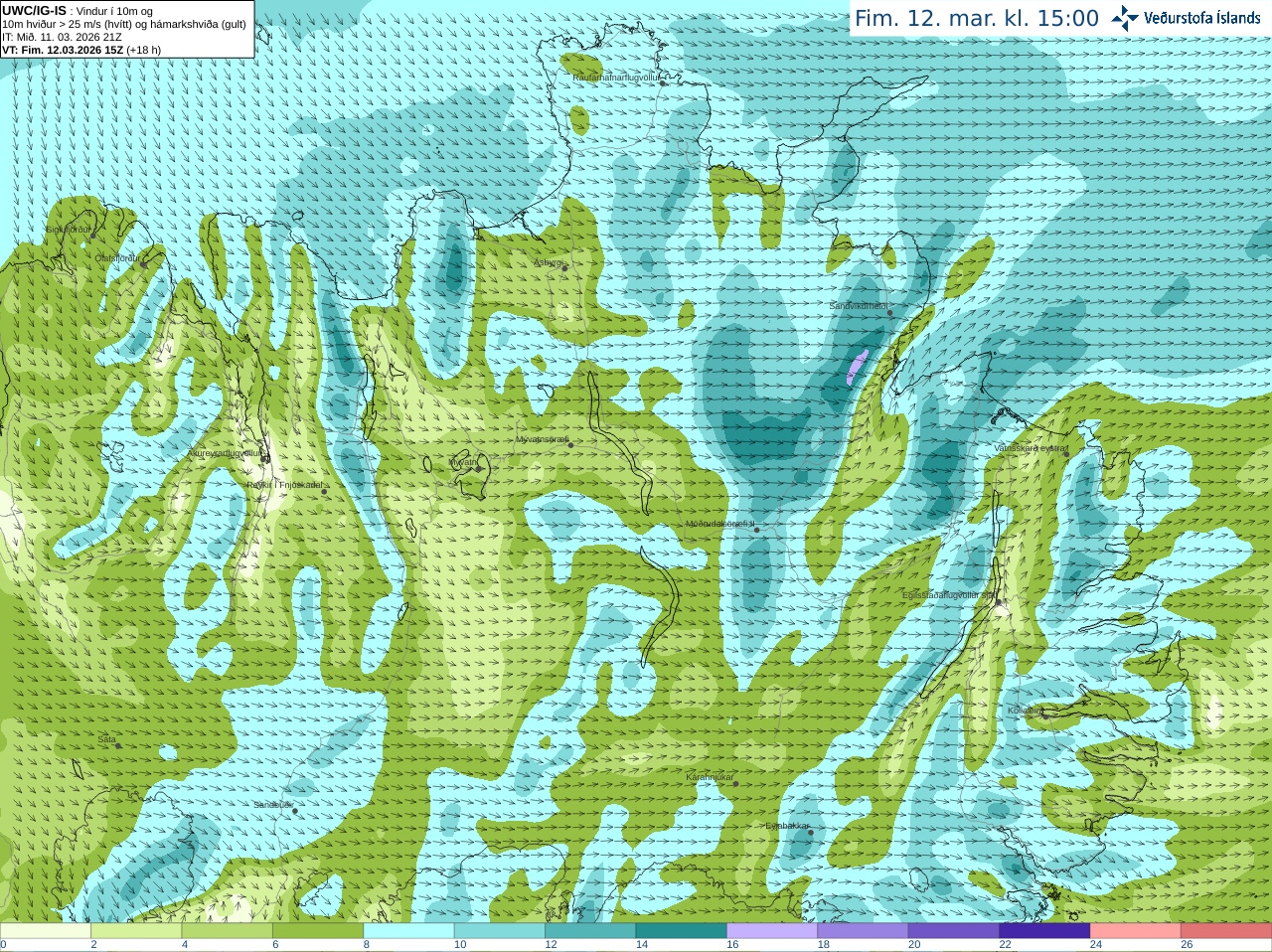Click the Raufarhafnarflugvöllur station marker
The height and width of the screenshot is (952, 1272).
point(663,83)
